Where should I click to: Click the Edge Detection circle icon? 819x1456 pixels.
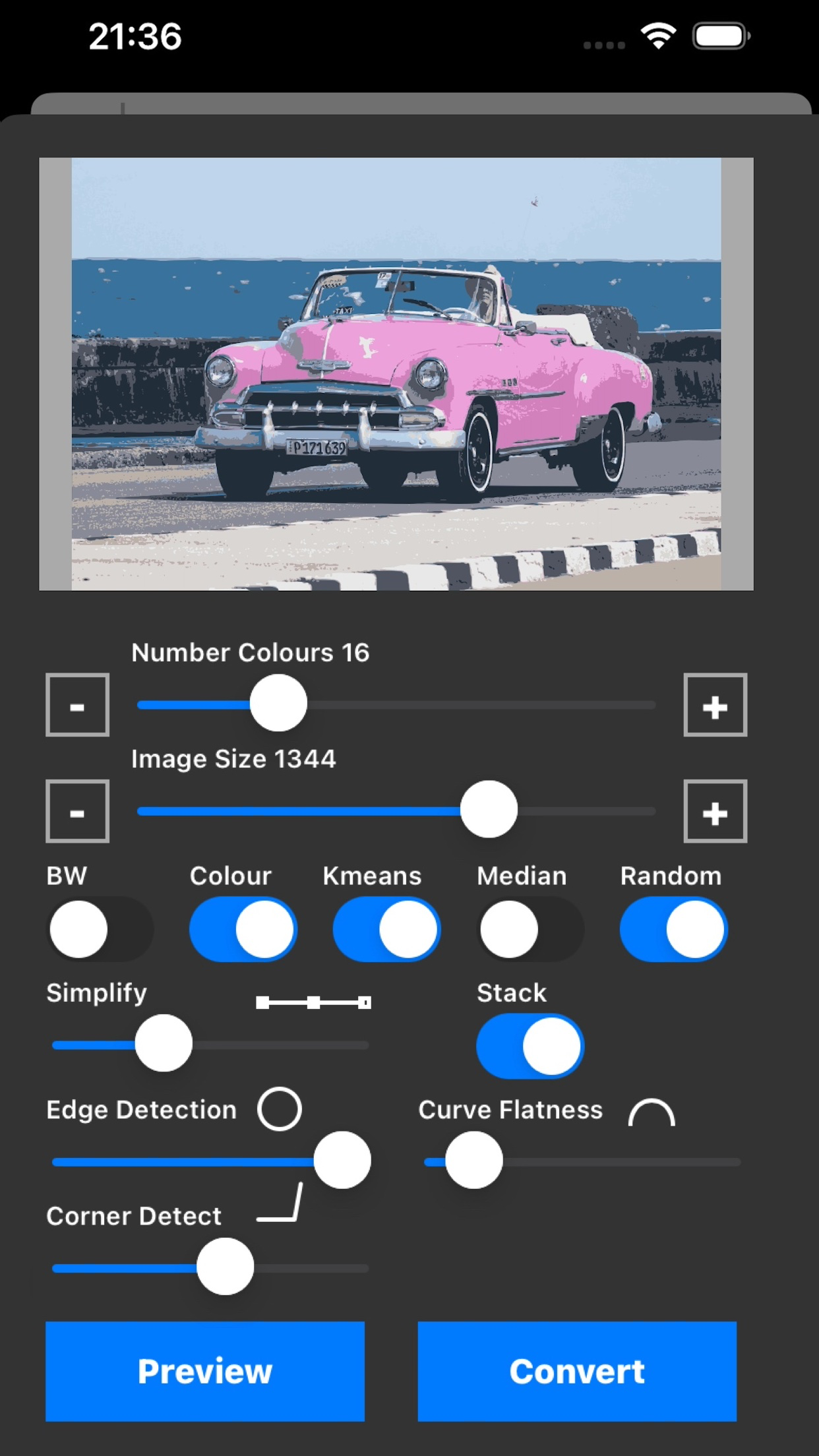pos(280,1109)
